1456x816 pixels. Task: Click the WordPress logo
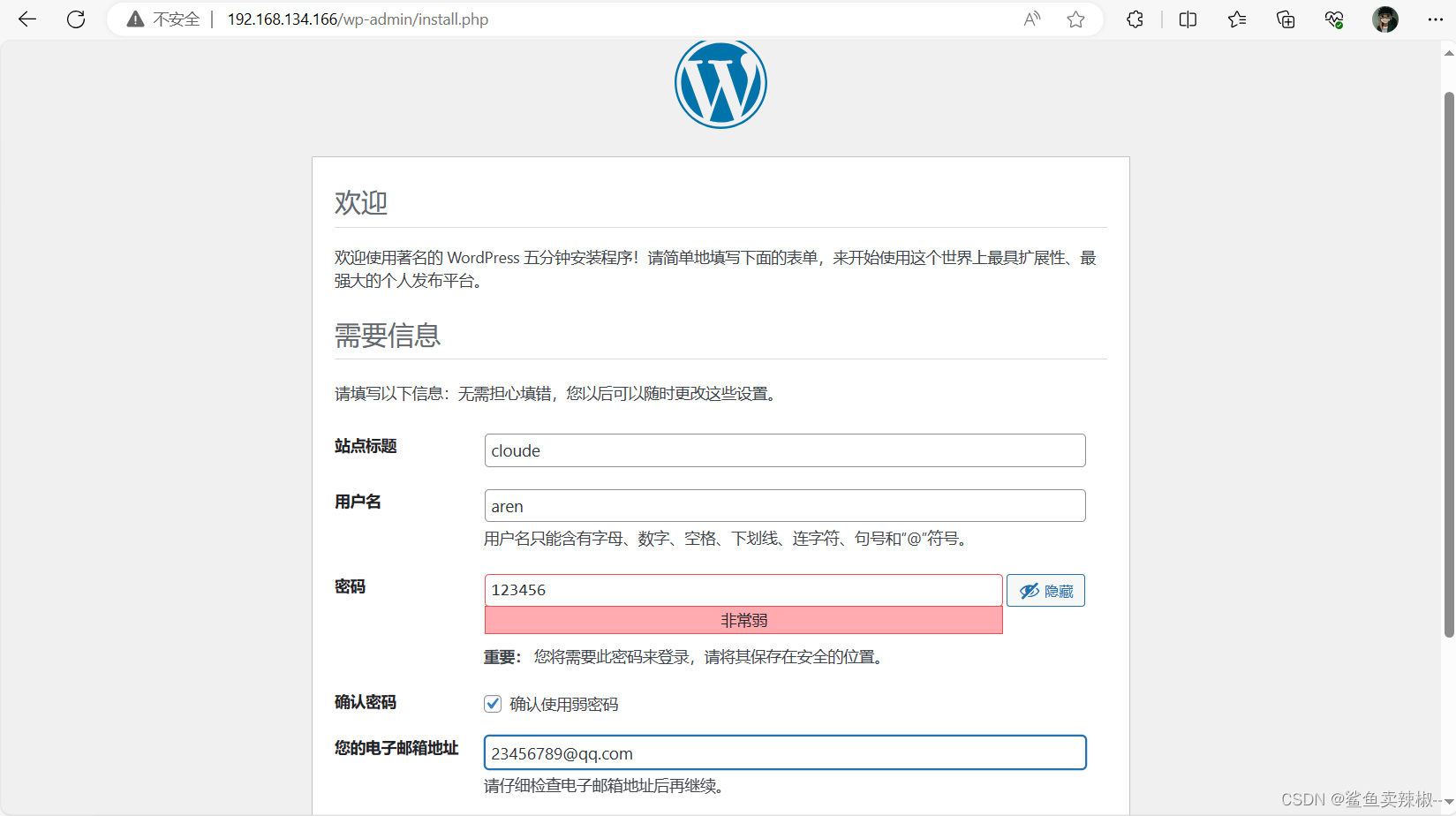click(x=720, y=84)
